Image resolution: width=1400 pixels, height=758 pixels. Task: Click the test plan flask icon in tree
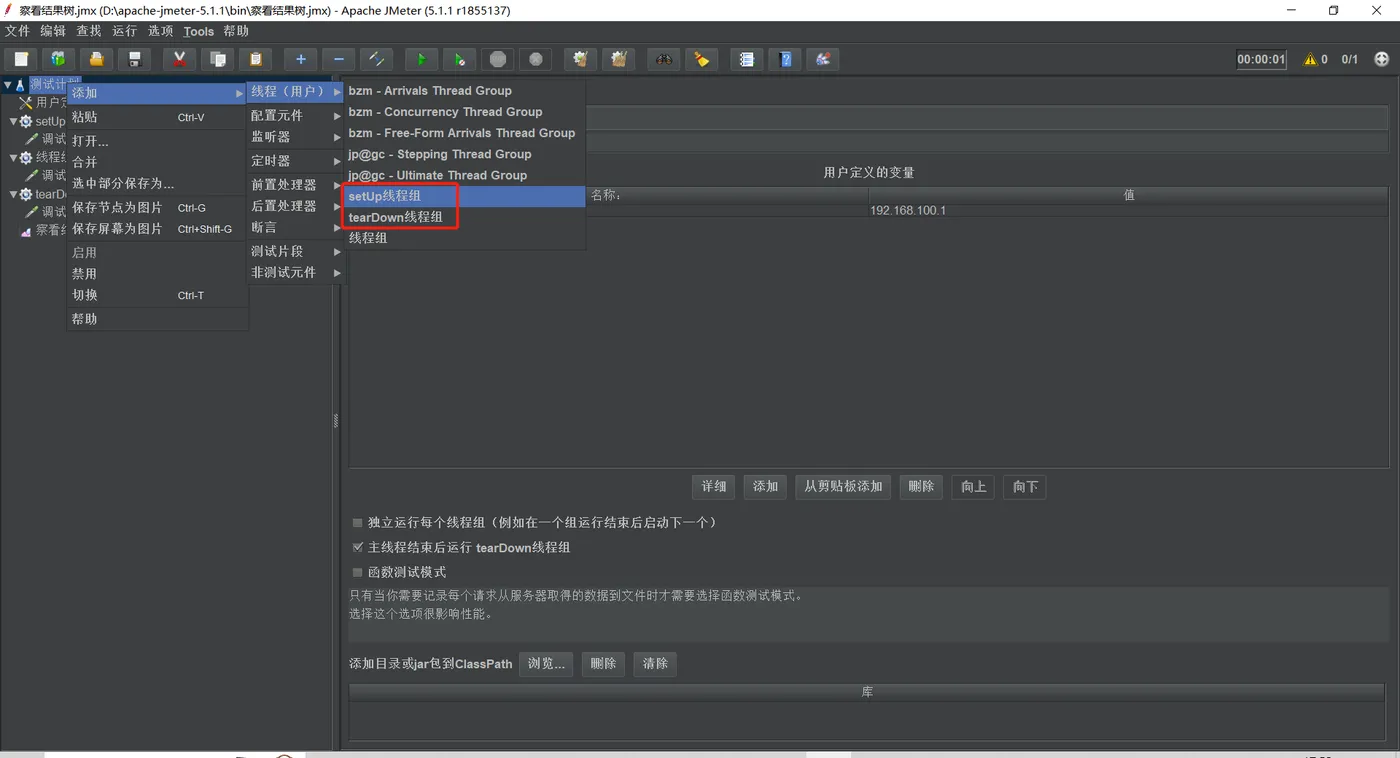coord(19,85)
